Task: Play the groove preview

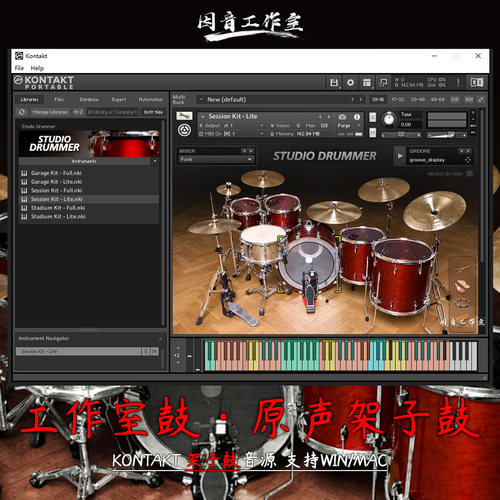Action: coord(400,156)
